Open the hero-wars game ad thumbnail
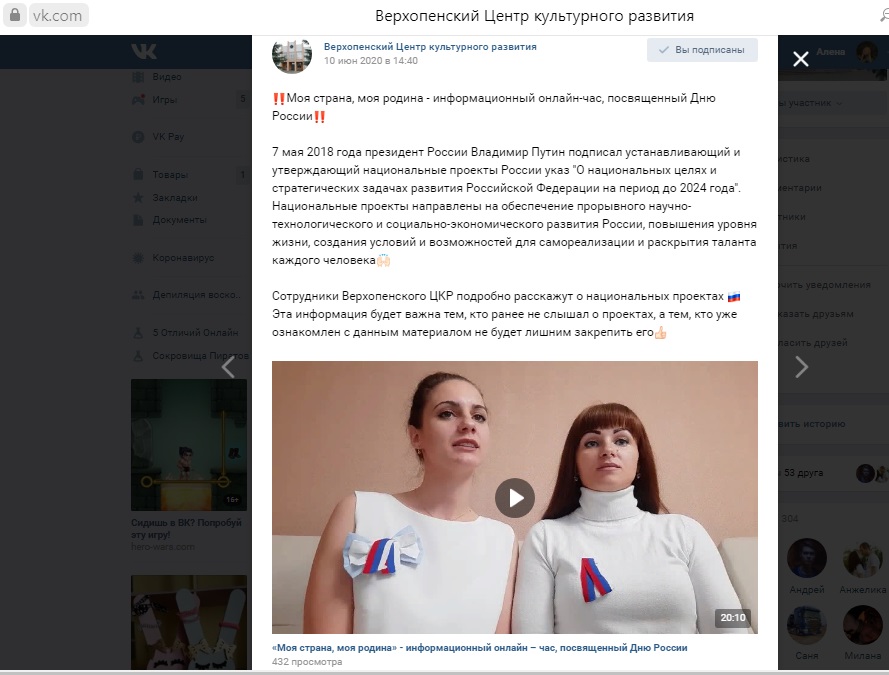Viewport: 889px width, 675px height. point(189,445)
